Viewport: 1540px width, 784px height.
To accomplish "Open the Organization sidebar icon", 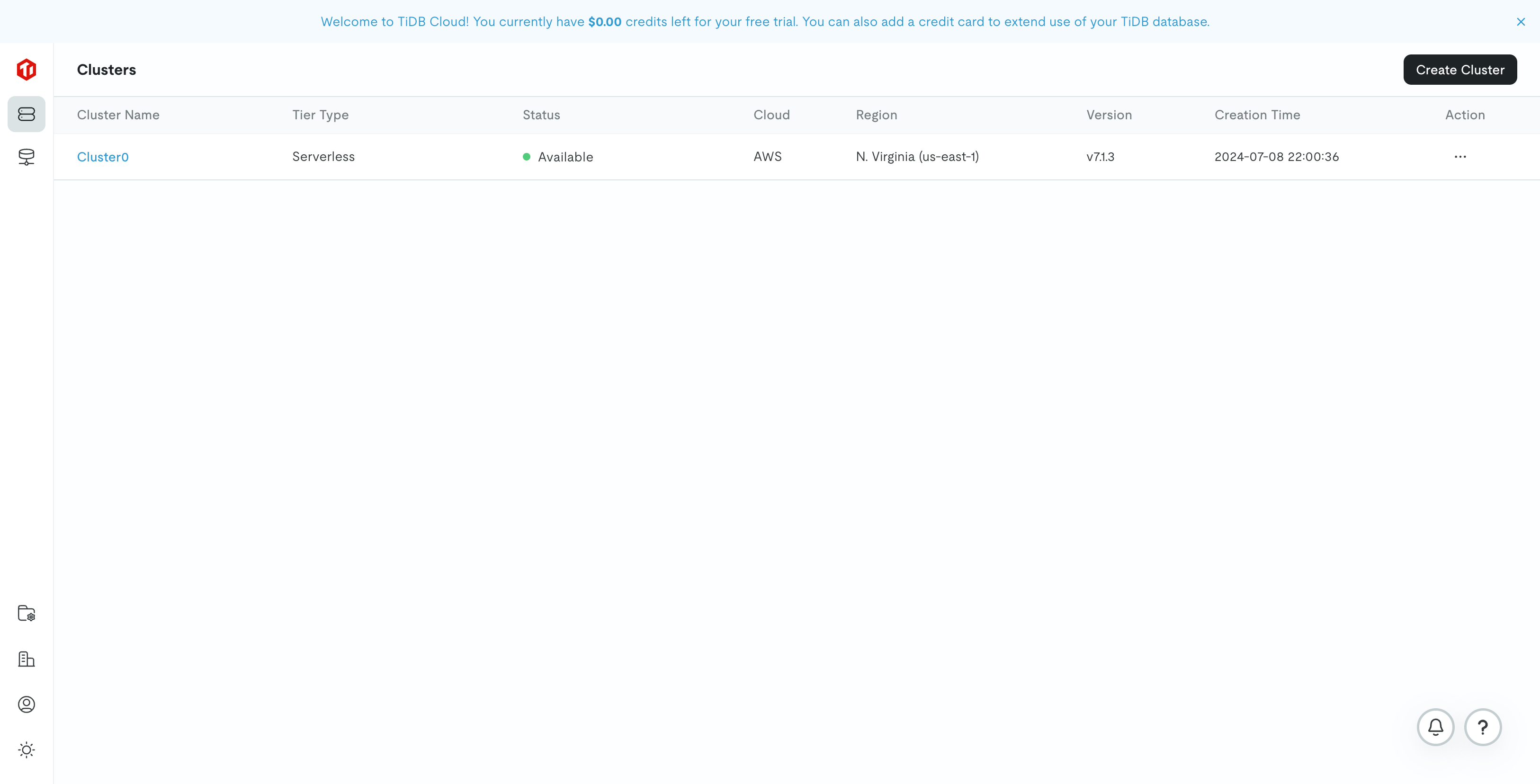I will 27,659.
